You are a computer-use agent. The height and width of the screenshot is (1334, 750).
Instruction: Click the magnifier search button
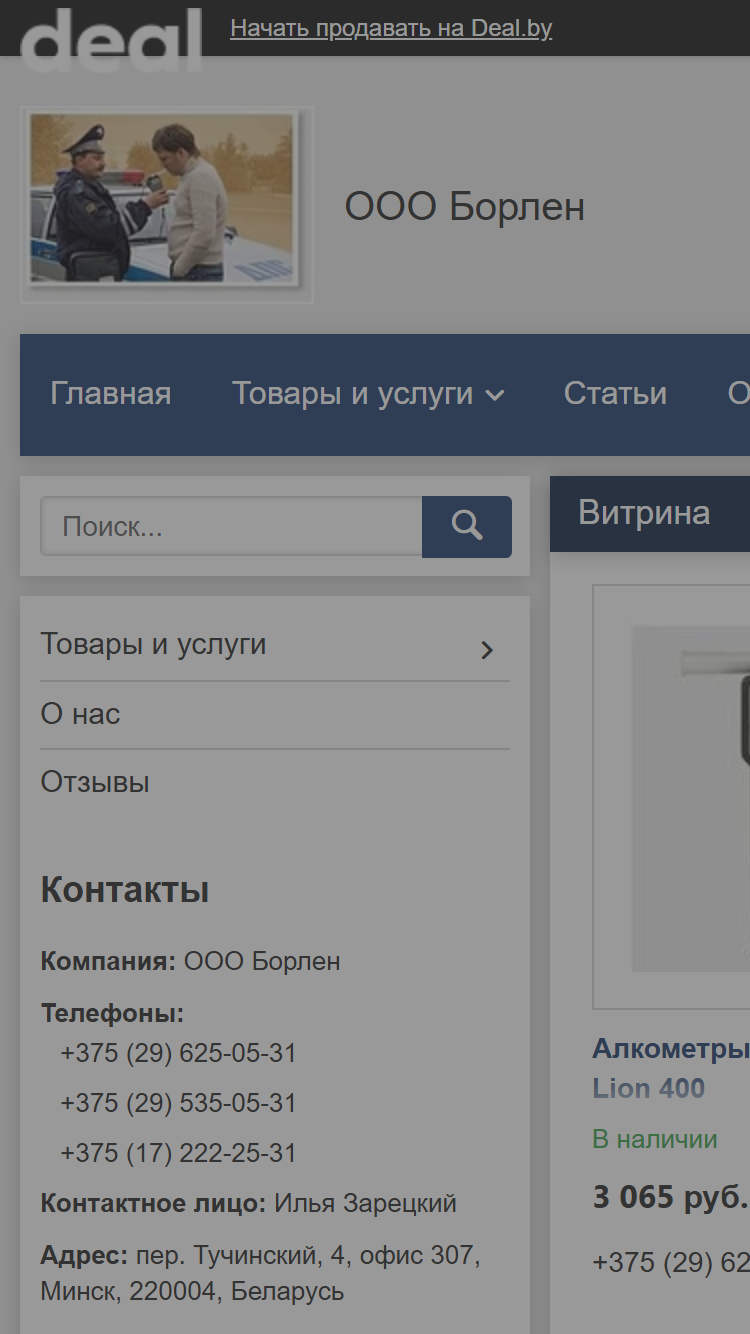point(467,527)
